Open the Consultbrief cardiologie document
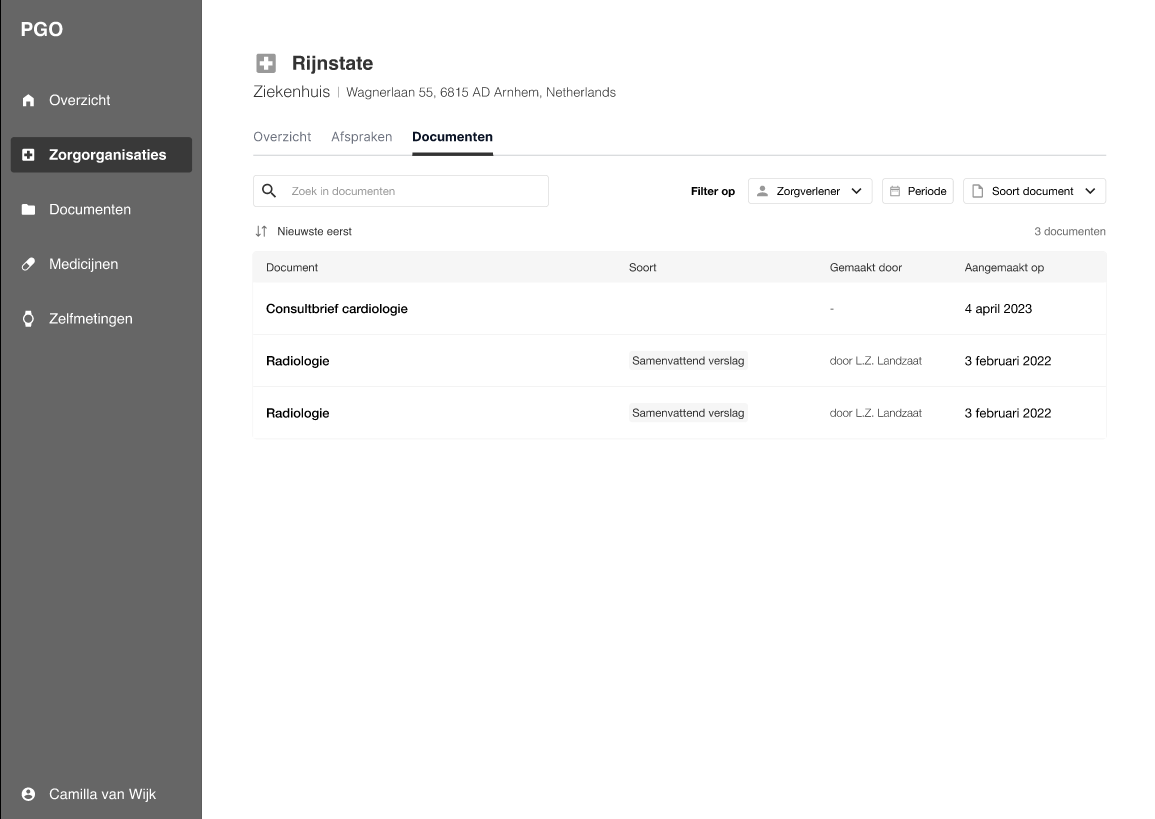The image size is (1155, 819). pos(336,309)
